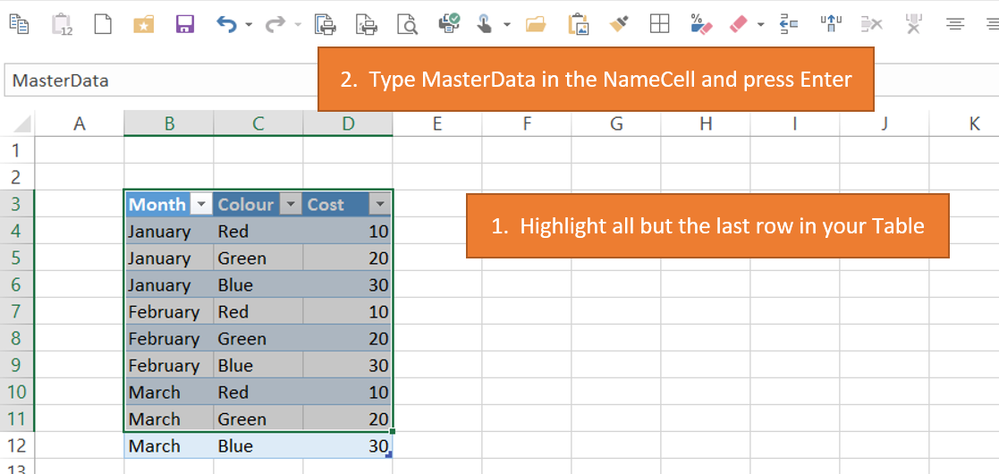Click the second printer icon
The width and height of the screenshot is (999, 474).
[x=366, y=24]
